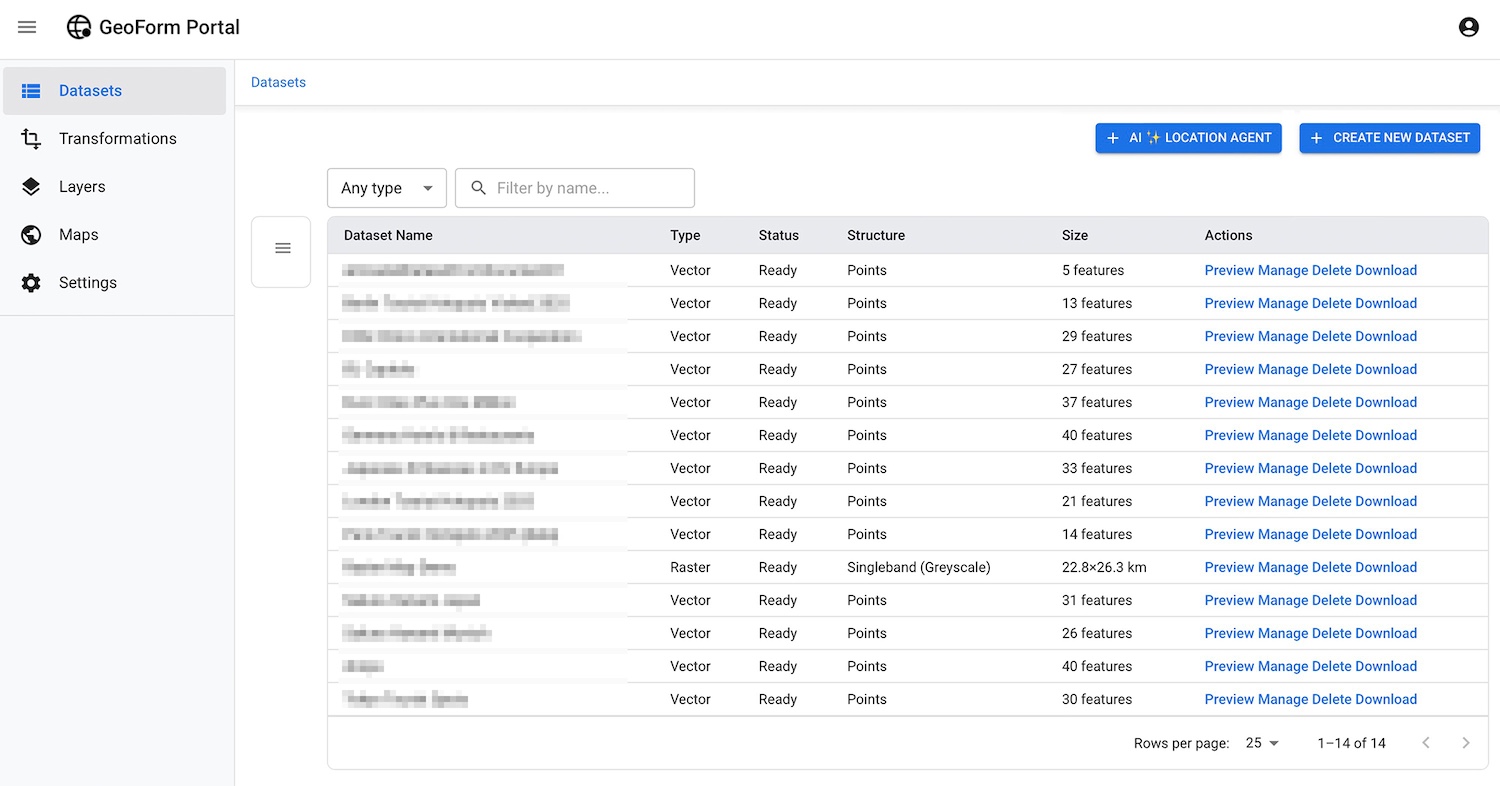Click the Layers stack icon in sidebar
Viewport: 1500px width, 786px height.
pyautogui.click(x=31, y=187)
